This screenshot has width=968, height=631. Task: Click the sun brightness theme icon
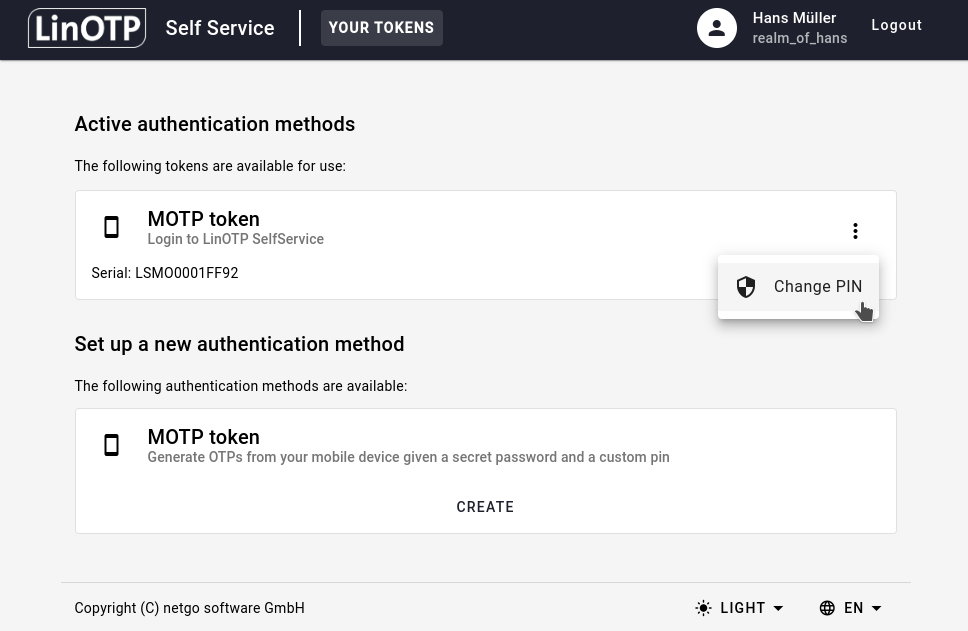tap(704, 608)
